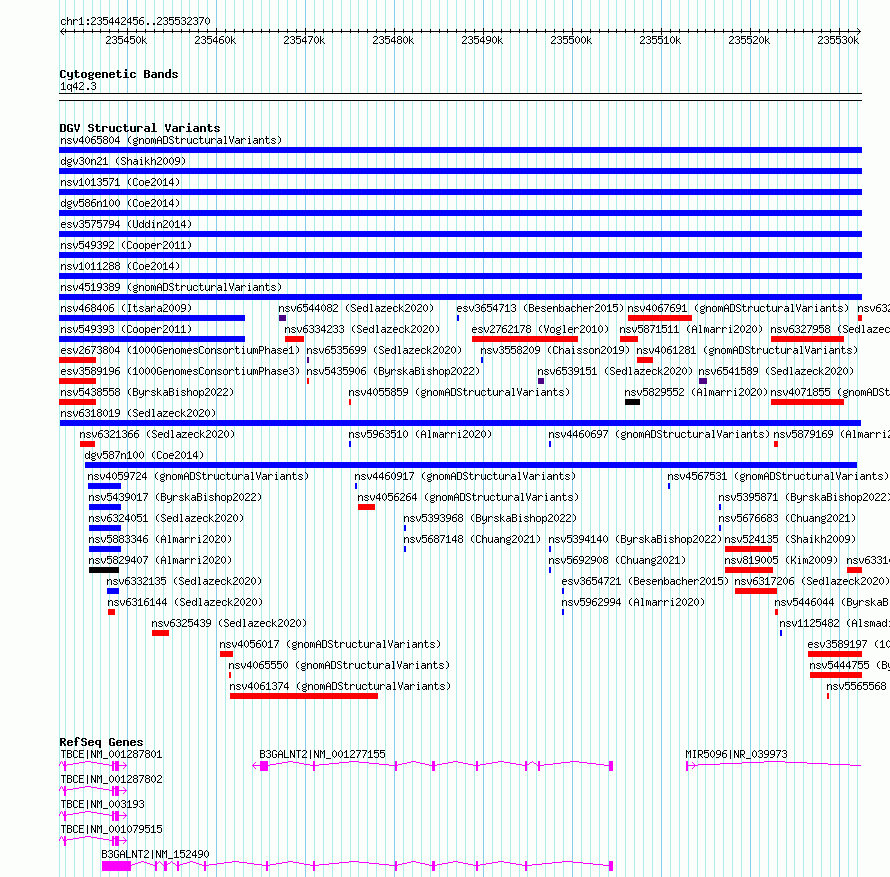Click nsv5883346 (Almarri2020) label

click(x=160, y=539)
